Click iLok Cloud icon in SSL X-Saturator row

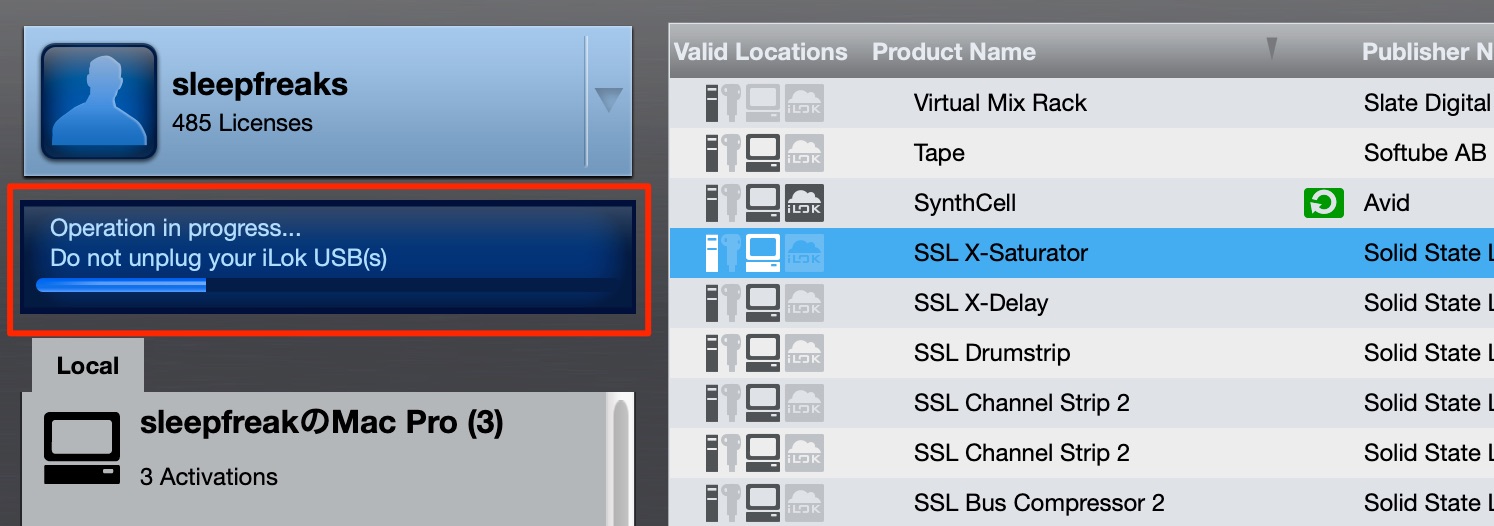[x=805, y=253]
